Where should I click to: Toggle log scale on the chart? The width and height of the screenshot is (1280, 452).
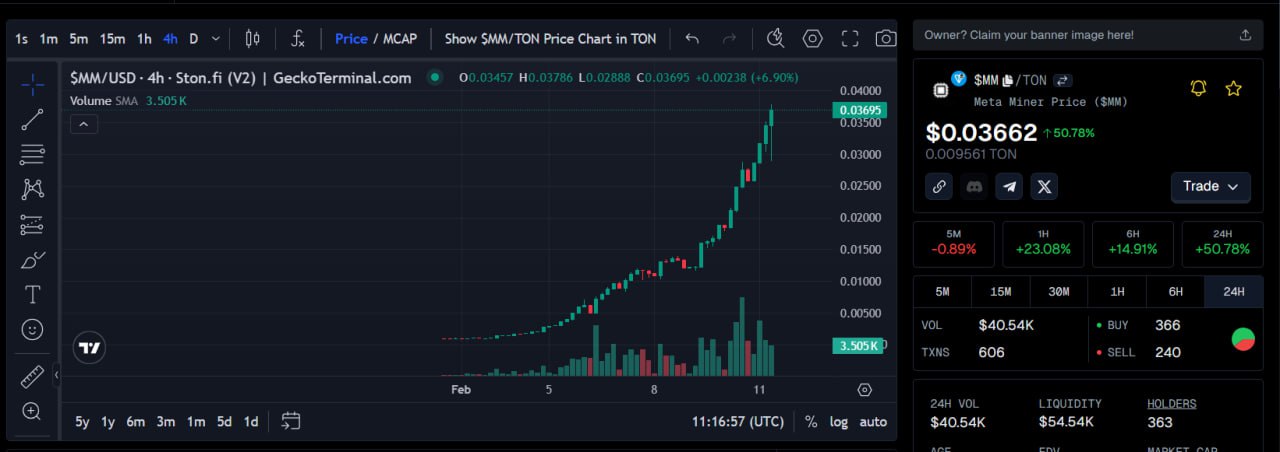point(838,422)
